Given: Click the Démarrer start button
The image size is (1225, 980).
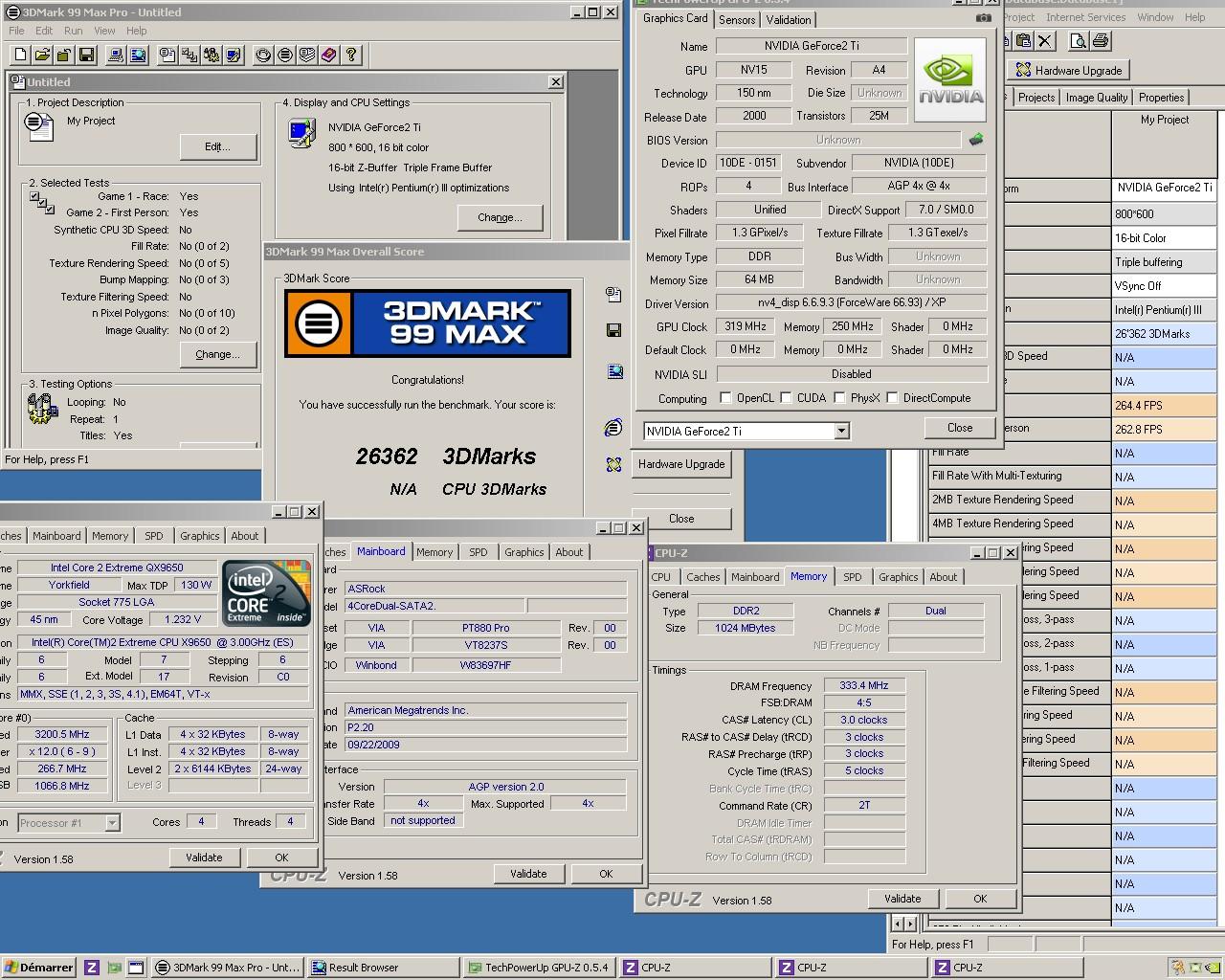Looking at the screenshot, I should (39, 968).
